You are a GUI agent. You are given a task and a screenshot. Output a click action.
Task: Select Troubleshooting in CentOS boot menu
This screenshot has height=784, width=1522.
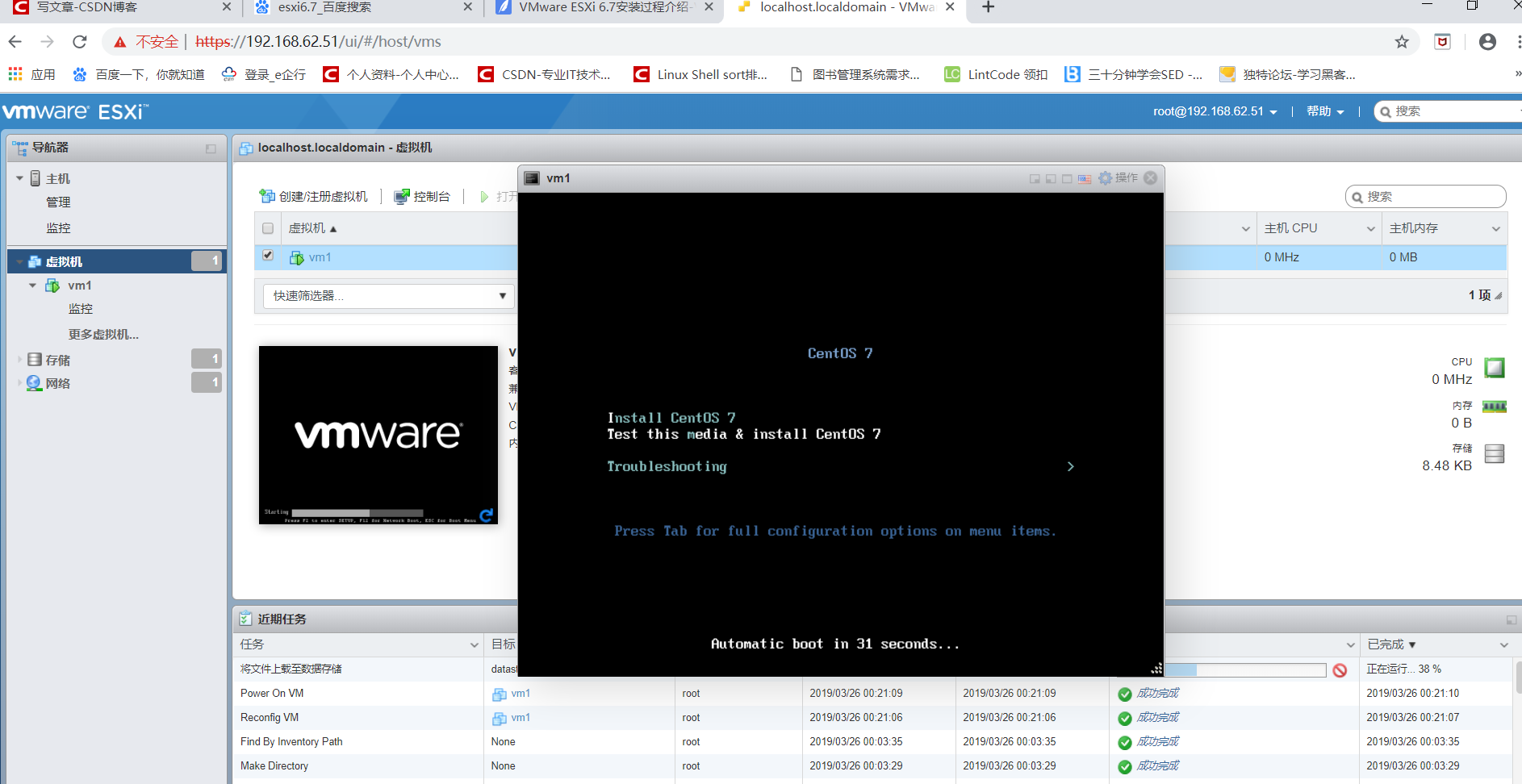tap(667, 466)
